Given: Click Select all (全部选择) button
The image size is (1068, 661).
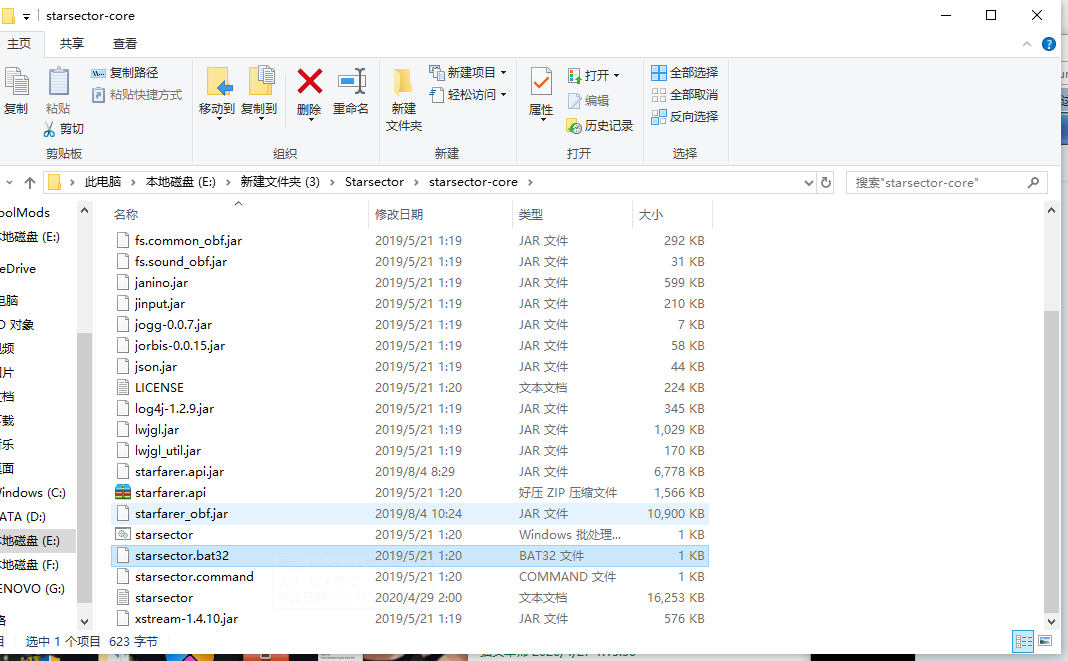Looking at the screenshot, I should (x=685, y=73).
